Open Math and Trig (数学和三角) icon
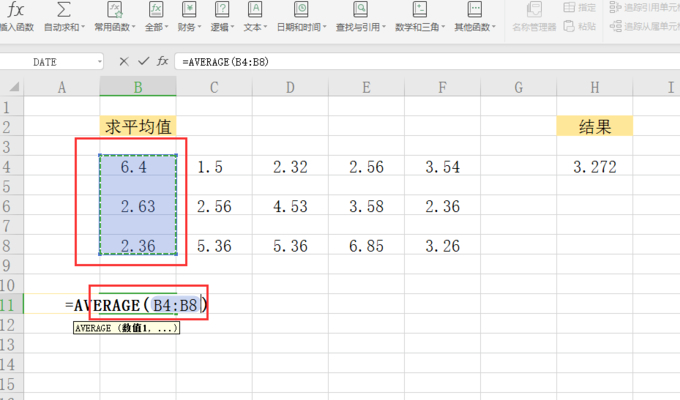Screen dimensions: 680x400 419,10
